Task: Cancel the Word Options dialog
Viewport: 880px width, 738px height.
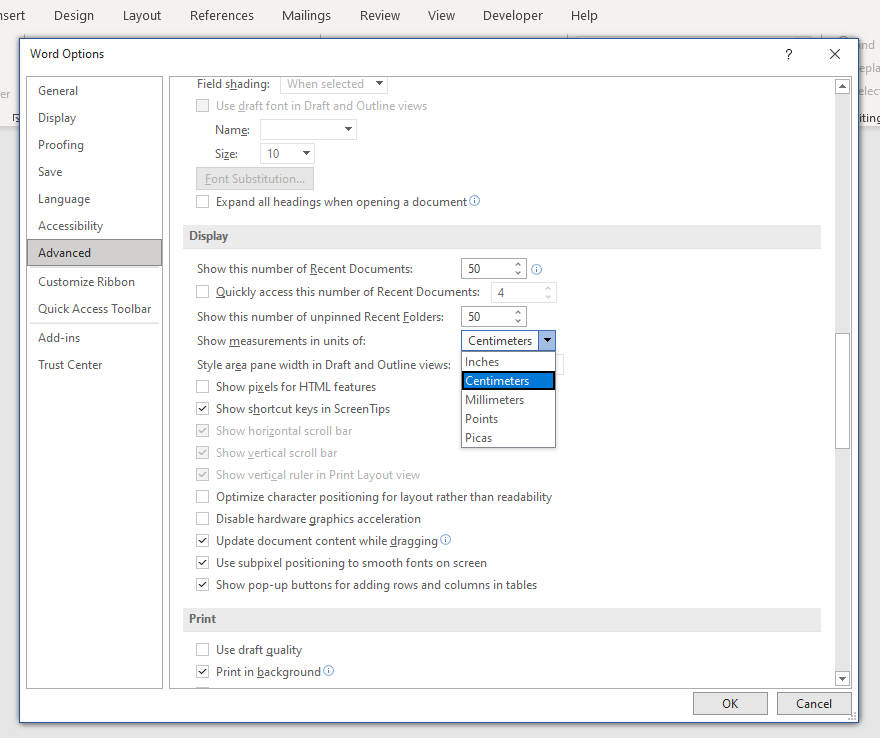Action: point(814,704)
